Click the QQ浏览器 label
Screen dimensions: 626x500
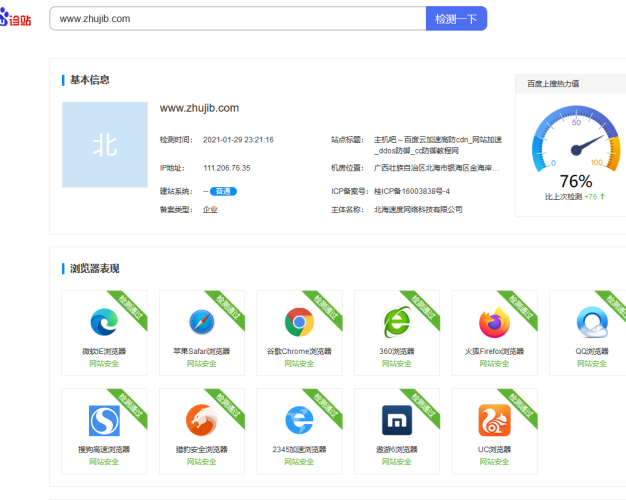point(592,351)
